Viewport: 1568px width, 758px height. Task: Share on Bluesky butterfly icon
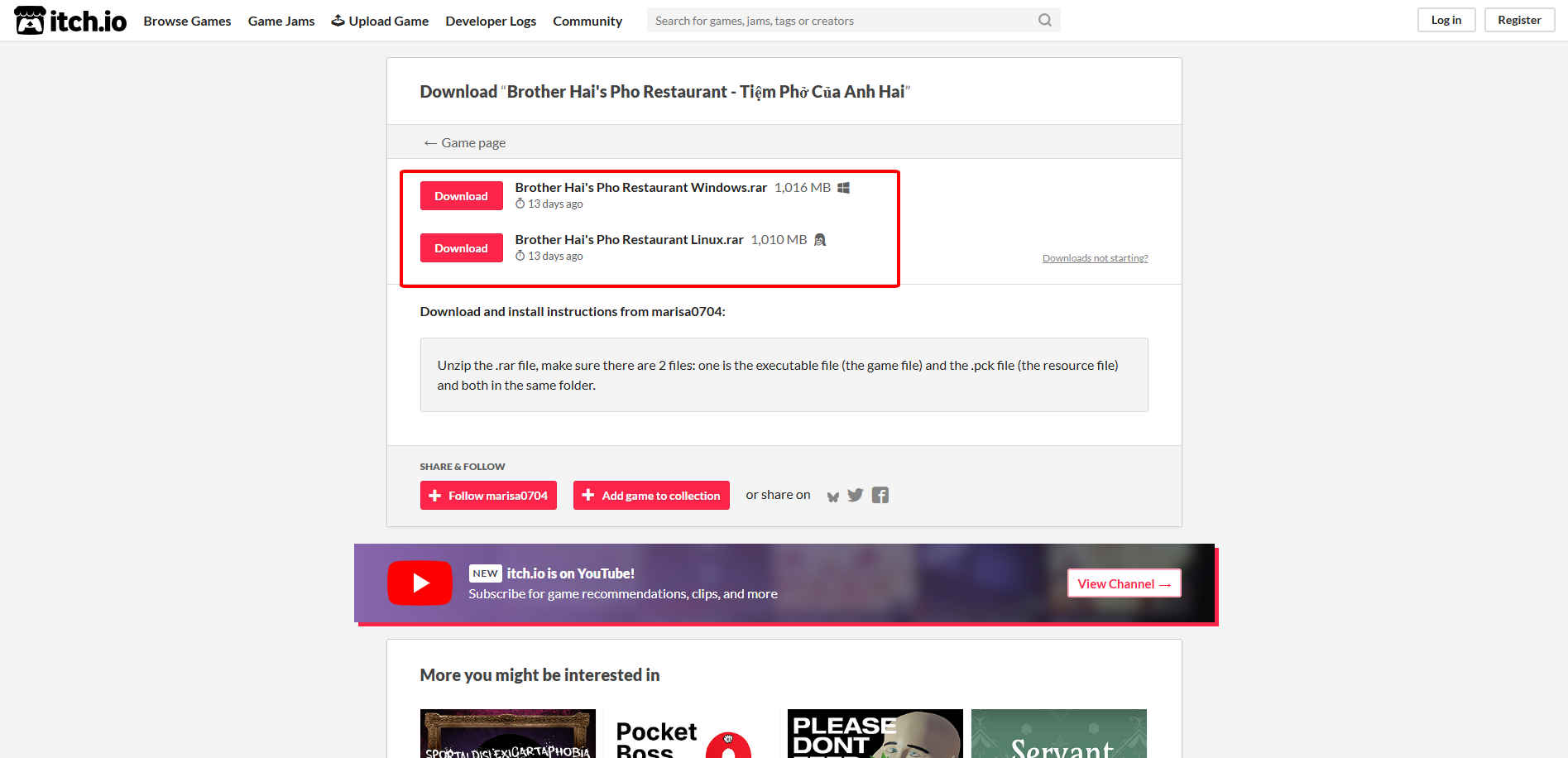point(832,497)
